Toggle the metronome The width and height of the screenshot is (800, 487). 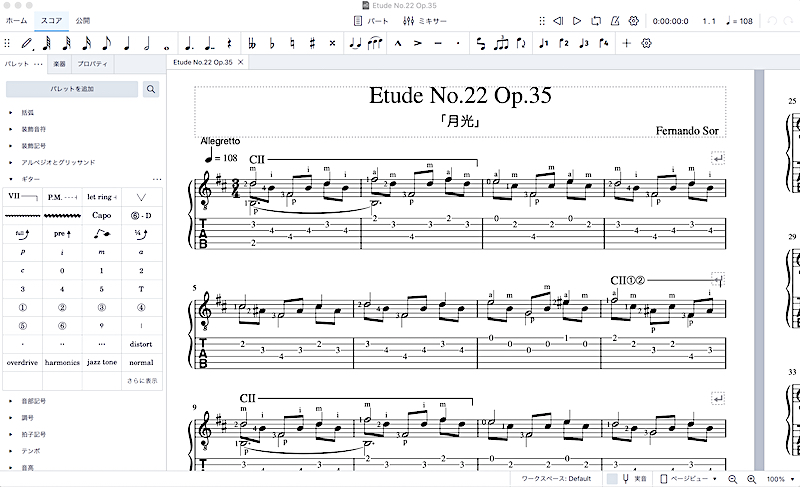[x=615, y=21]
